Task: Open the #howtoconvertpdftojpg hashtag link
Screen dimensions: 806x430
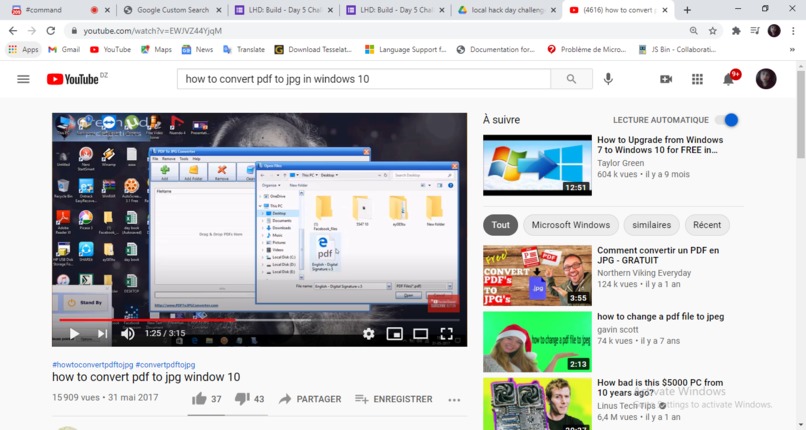Action: tap(93, 364)
